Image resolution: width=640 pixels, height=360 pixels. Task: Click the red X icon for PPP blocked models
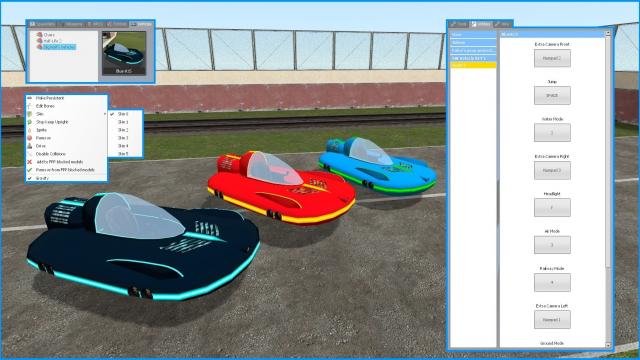pos(29,162)
